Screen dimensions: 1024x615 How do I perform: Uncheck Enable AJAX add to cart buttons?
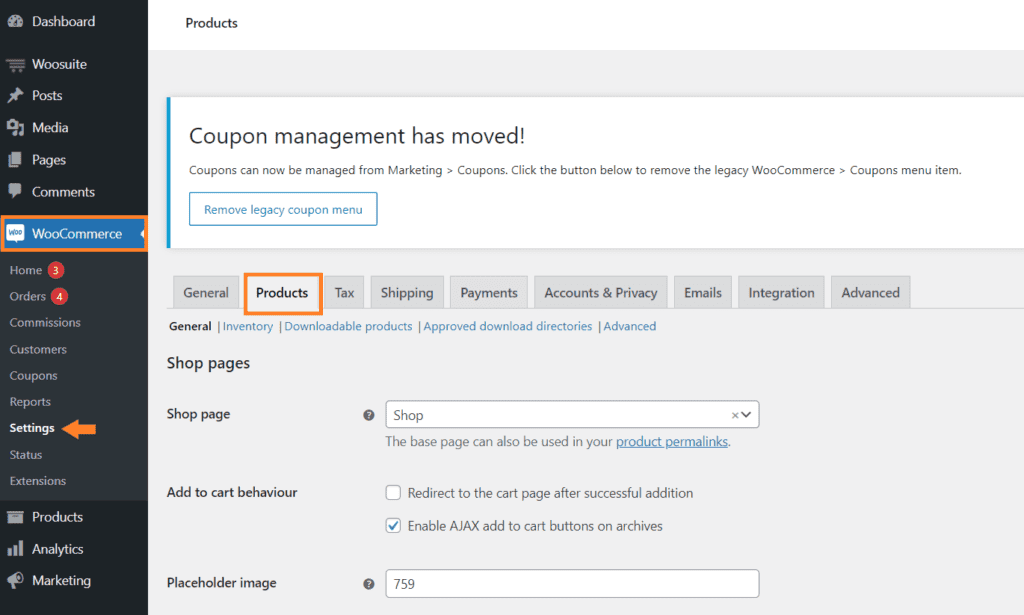[393, 526]
